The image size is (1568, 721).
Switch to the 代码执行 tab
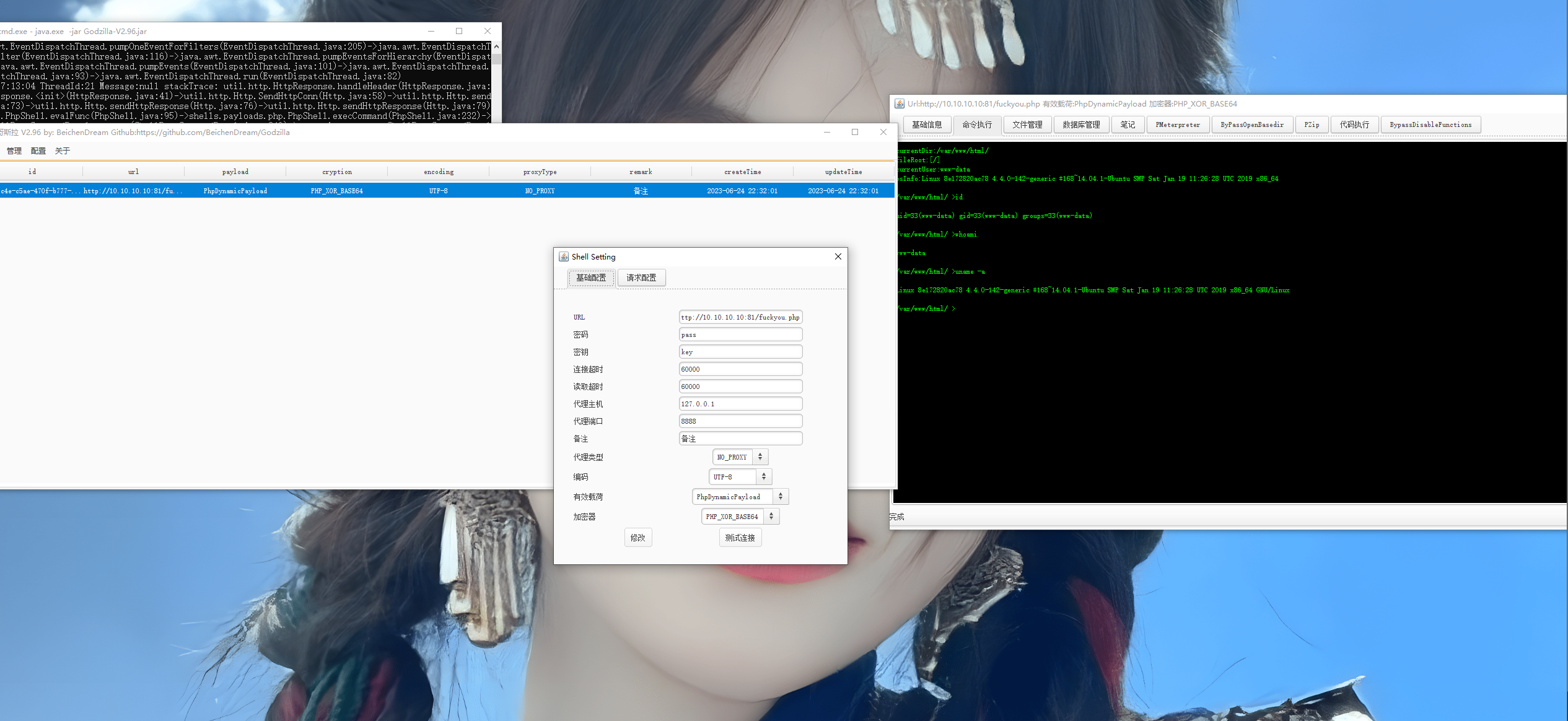pyautogui.click(x=1354, y=125)
